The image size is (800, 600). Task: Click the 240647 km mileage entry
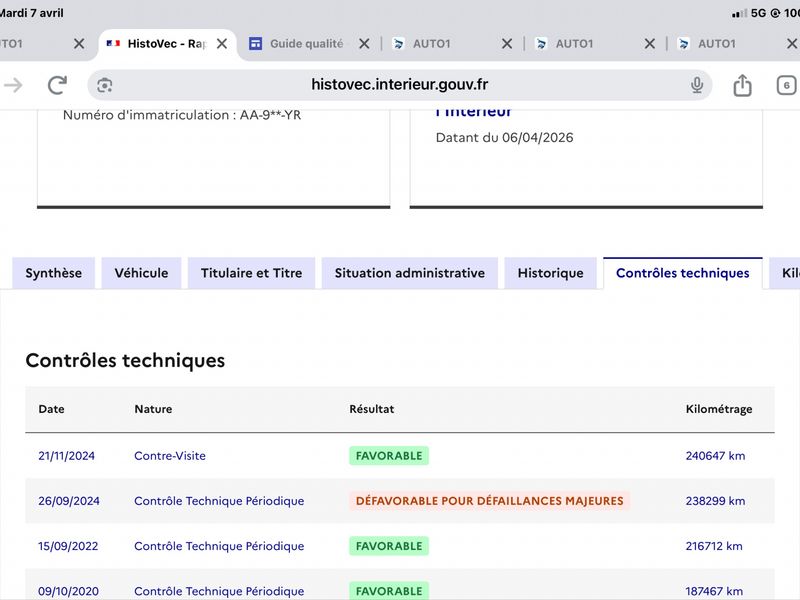(715, 456)
